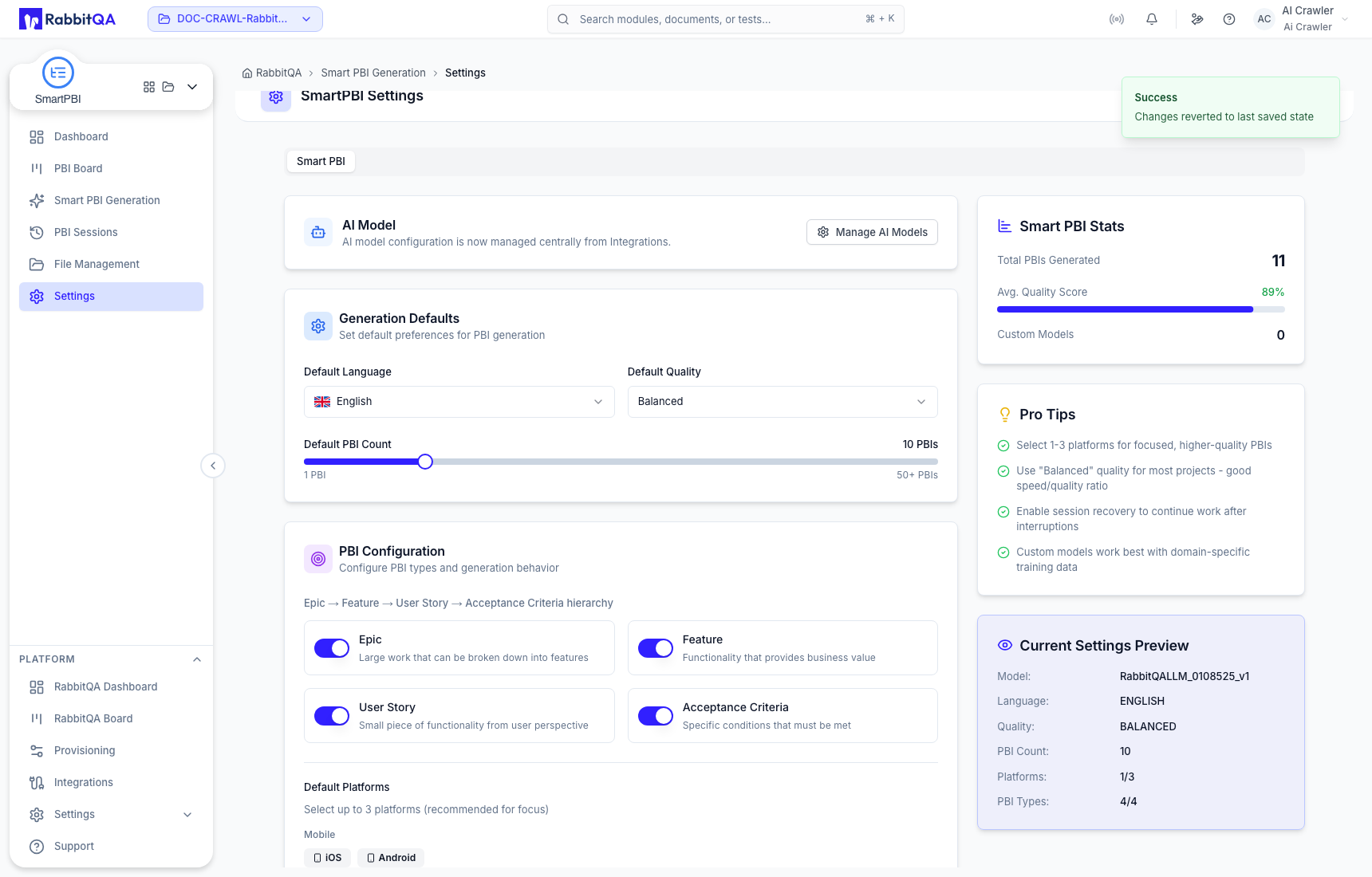Click the Smart PBI Stats chart icon
The height and width of the screenshot is (877, 1372).
pos(1005,226)
